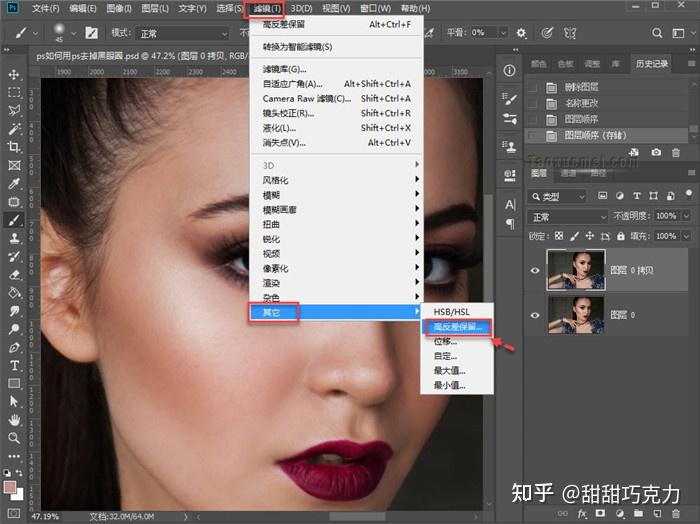Select the Eyedropper tool
The width and height of the screenshot is (700, 524).
[14, 183]
